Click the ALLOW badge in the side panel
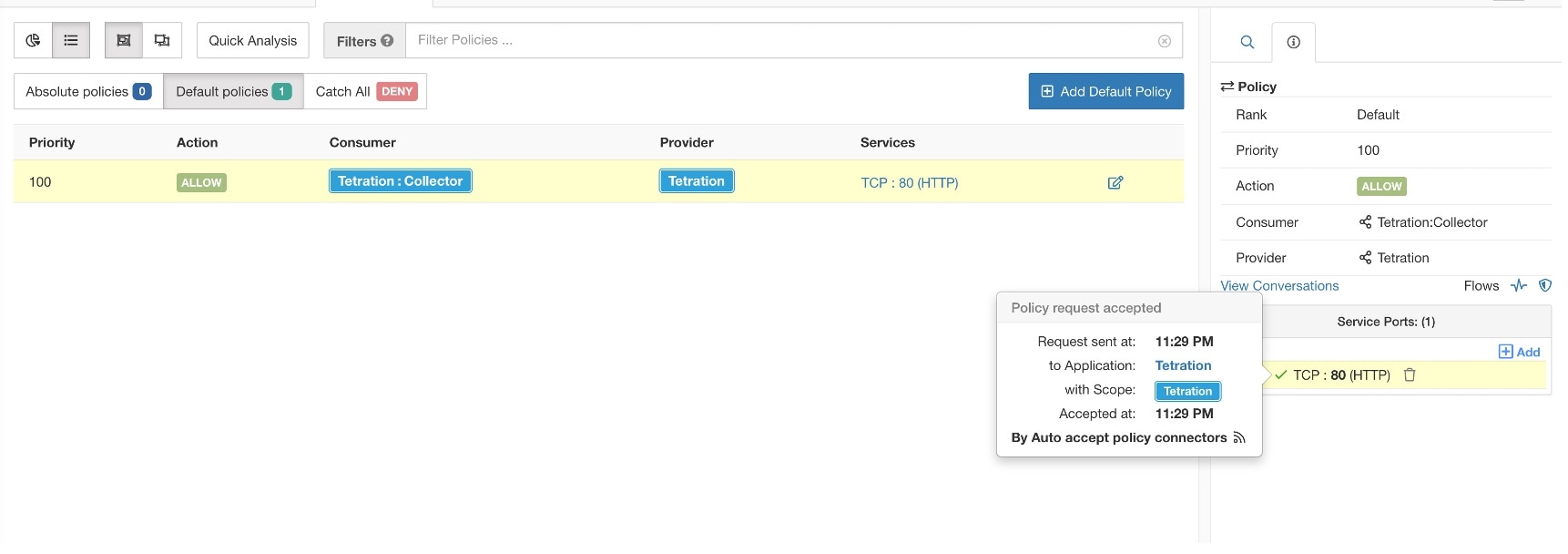 [1381, 186]
